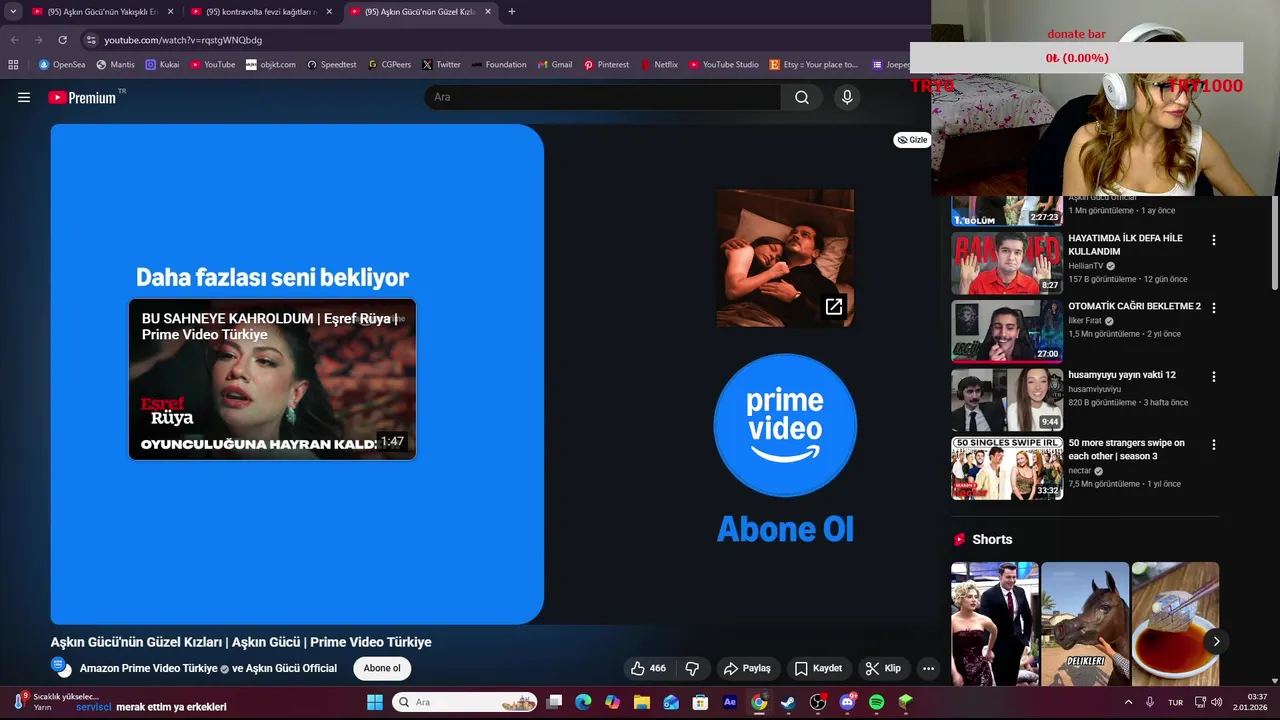This screenshot has width=1280, height=720.
Task: Open more actions menu below video
Action: (928, 668)
